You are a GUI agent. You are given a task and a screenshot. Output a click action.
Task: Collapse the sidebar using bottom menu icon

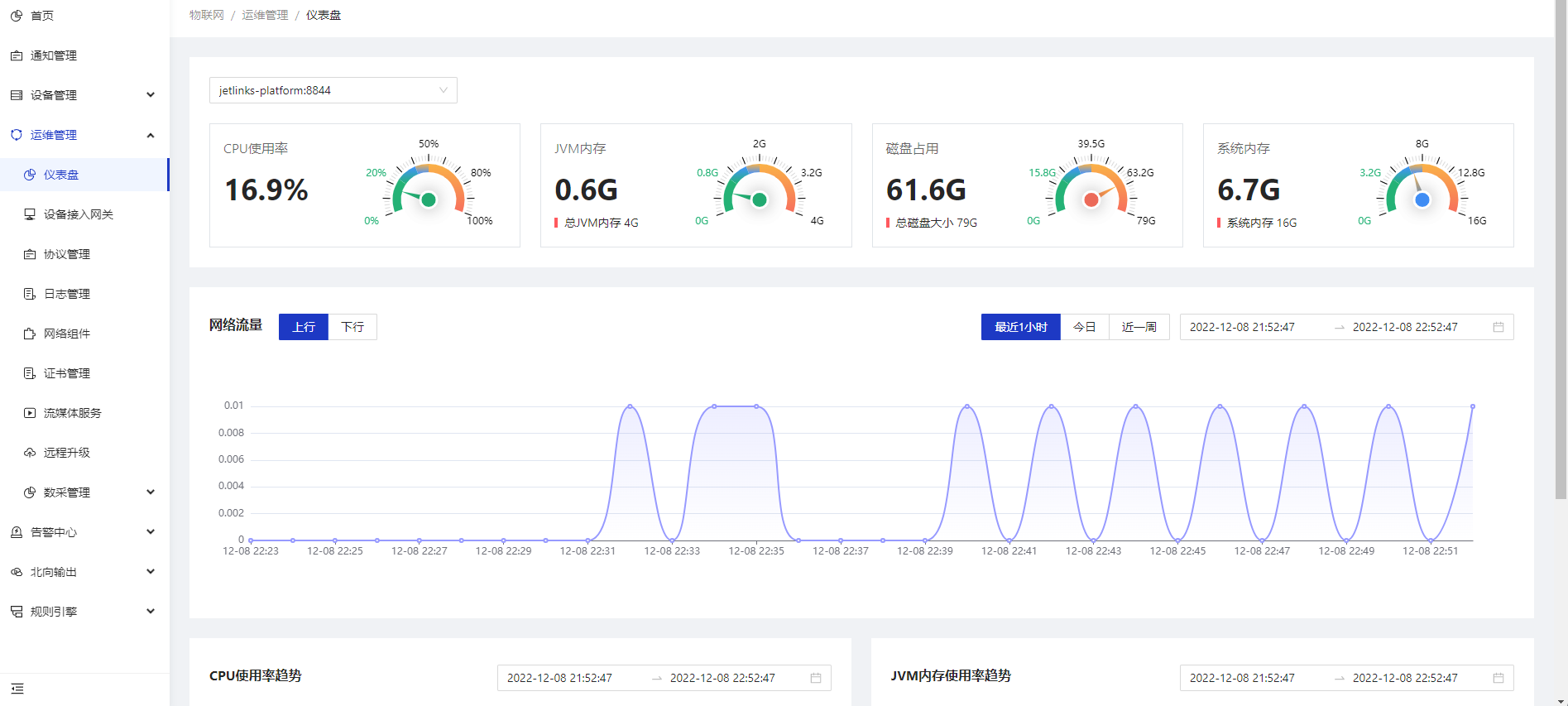tap(17, 689)
